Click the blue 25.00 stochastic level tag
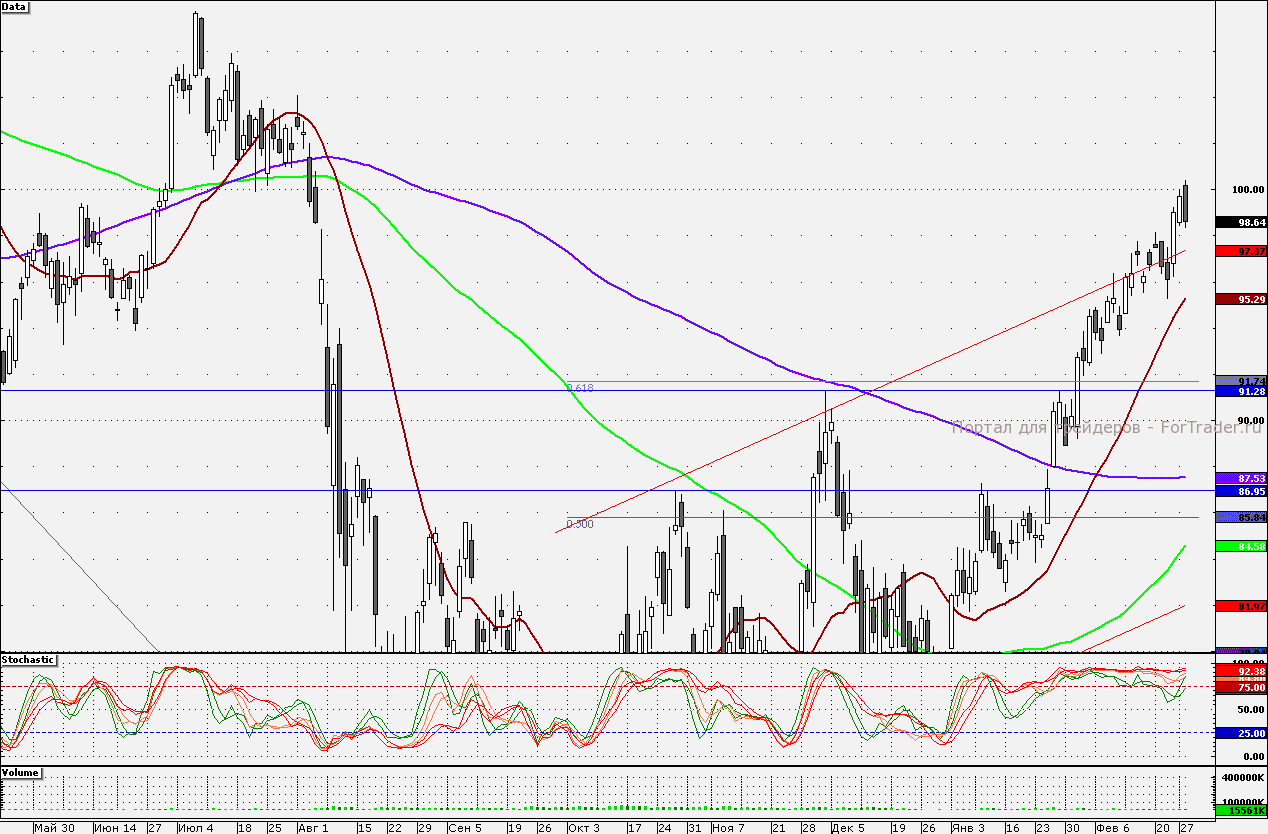Viewport: 1268px width, 834px height. [1240, 733]
